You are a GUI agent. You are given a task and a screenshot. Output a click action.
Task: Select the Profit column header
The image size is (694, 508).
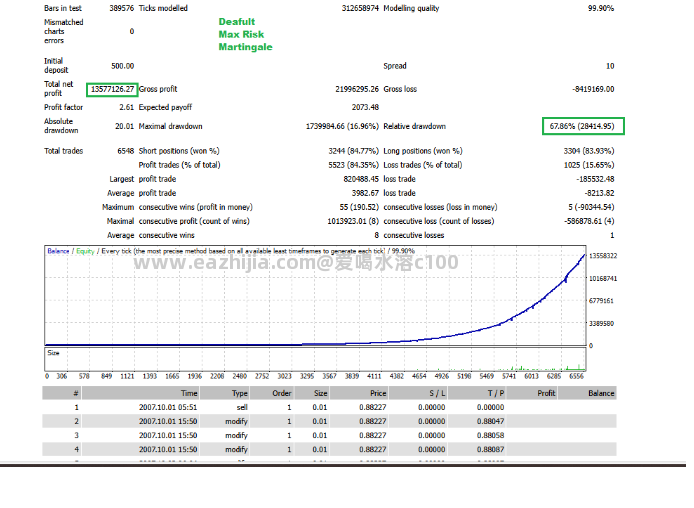coord(532,393)
